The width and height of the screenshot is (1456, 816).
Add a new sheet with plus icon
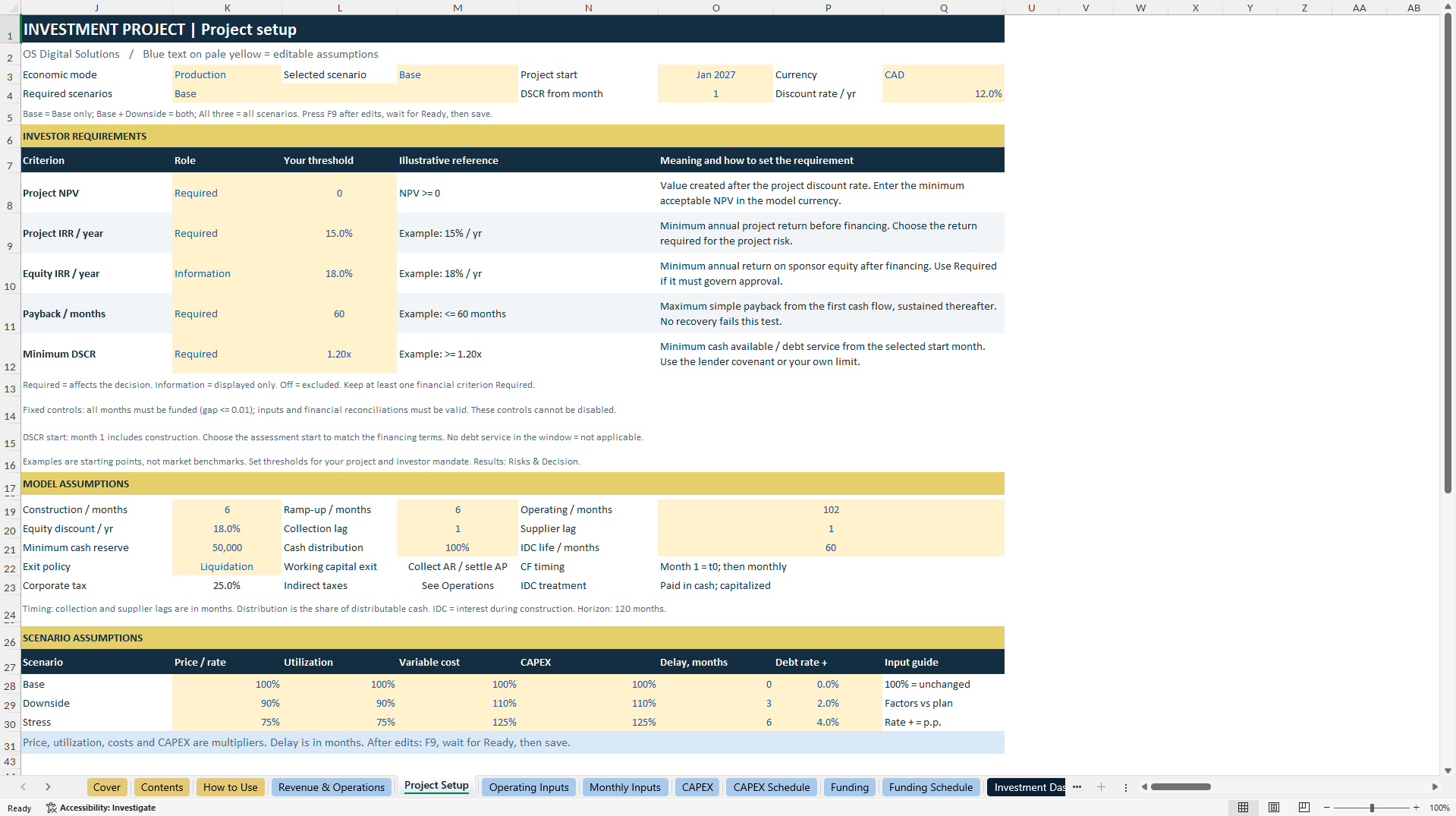[x=1101, y=787]
